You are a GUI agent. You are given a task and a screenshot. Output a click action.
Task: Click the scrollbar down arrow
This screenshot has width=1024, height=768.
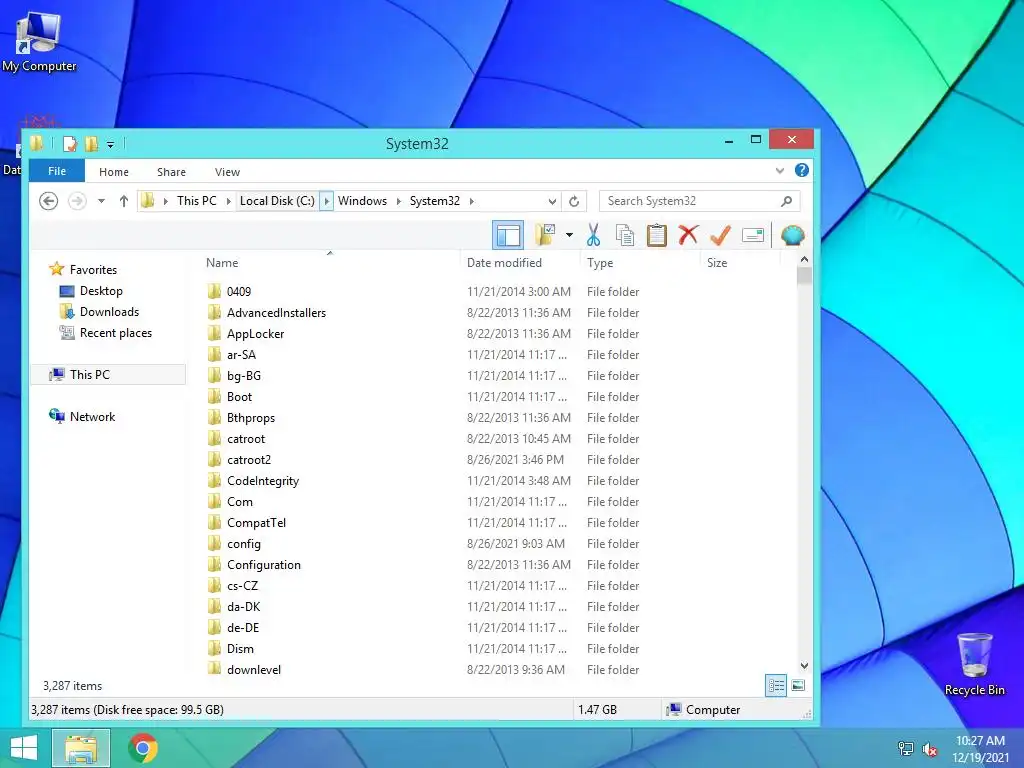click(805, 665)
